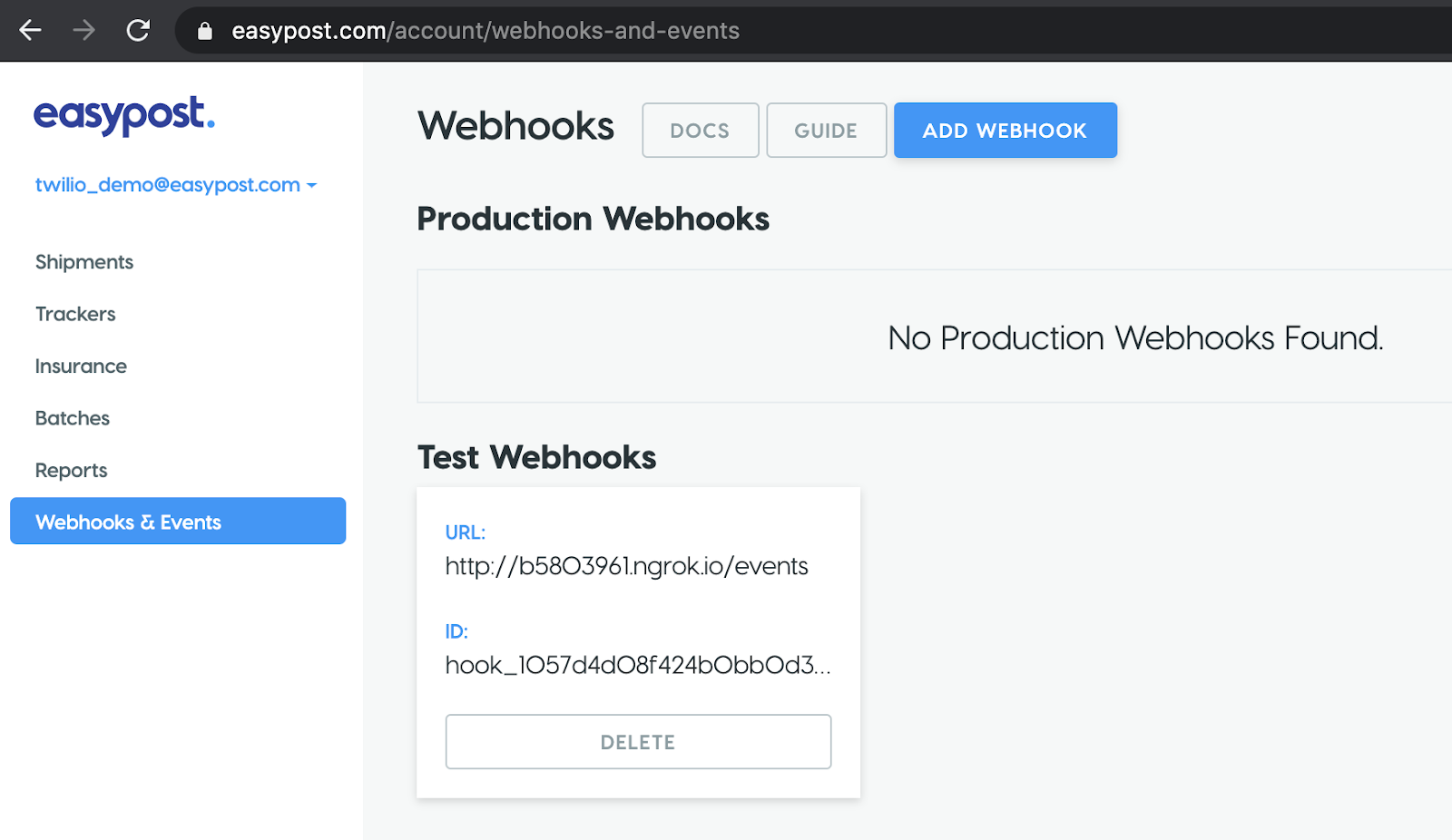Click the Webhooks page title
This screenshot has width=1452, height=840.
pyautogui.click(x=516, y=126)
